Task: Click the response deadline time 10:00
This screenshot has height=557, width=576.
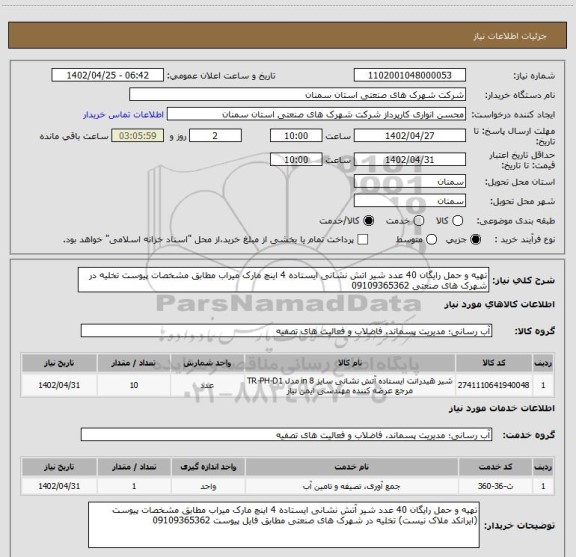Action: [x=296, y=136]
